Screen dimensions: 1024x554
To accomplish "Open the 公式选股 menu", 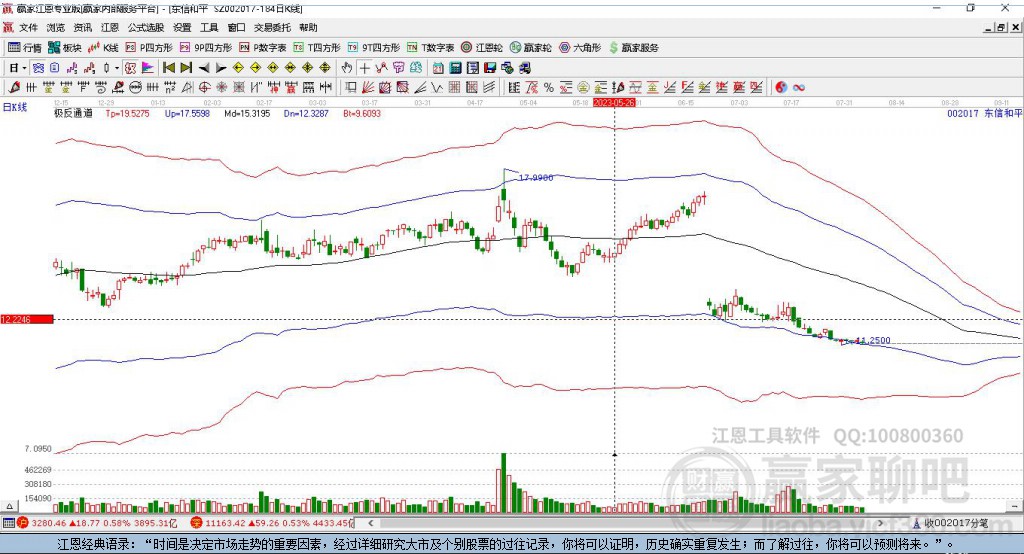I will (146, 27).
